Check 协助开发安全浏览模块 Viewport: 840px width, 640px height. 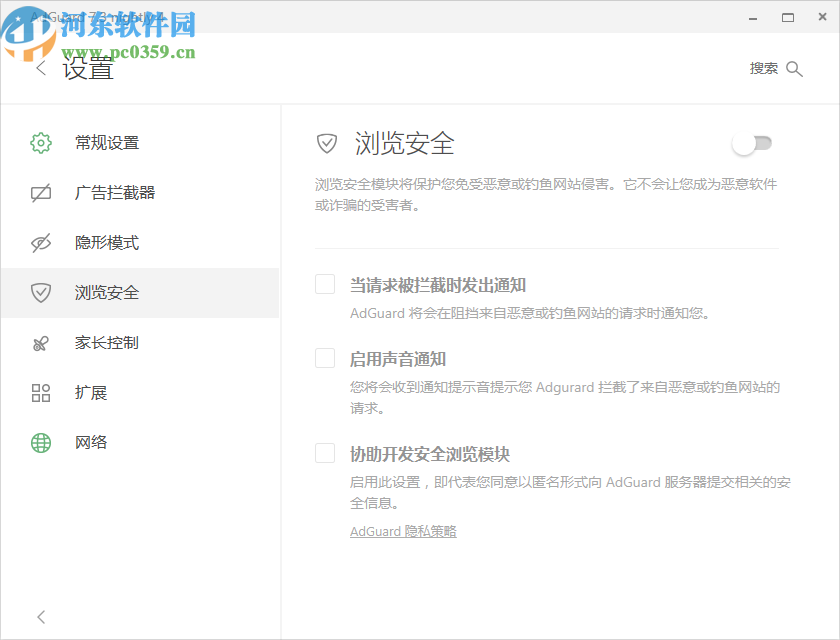pos(324,452)
